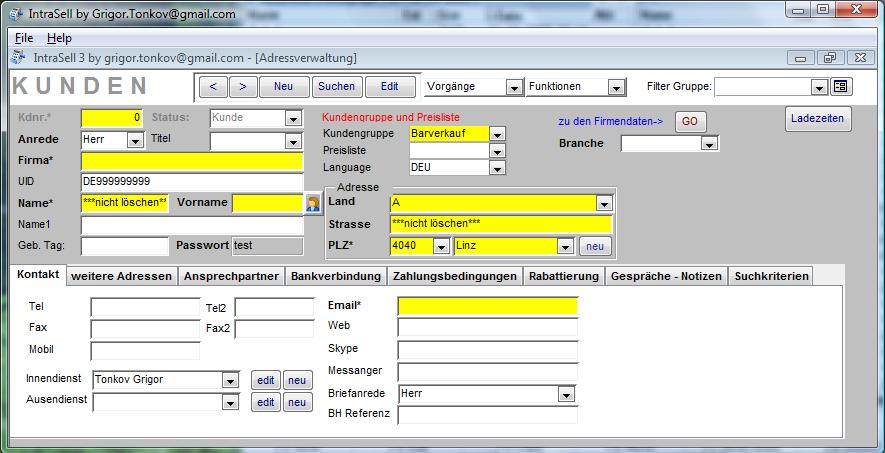
Task: Open Ladezeiten button
Action: [817, 118]
